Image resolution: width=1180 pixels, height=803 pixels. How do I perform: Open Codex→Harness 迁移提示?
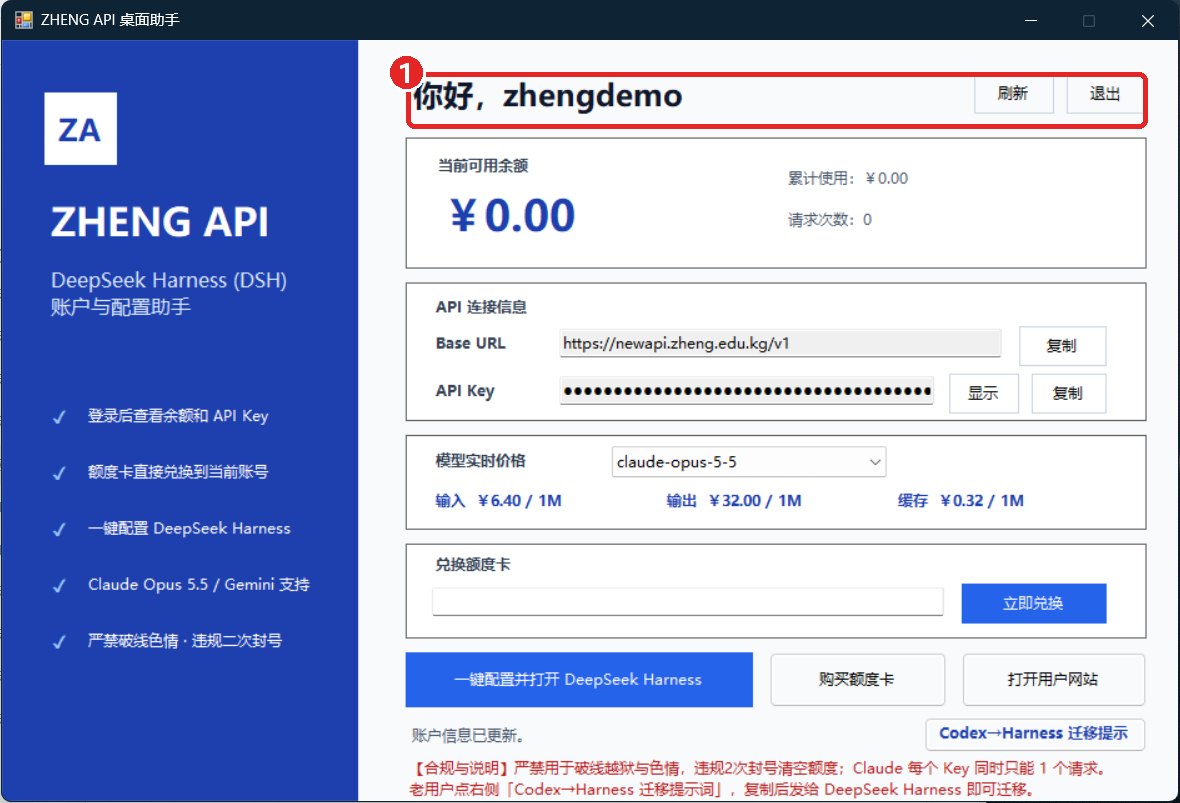(x=1035, y=734)
